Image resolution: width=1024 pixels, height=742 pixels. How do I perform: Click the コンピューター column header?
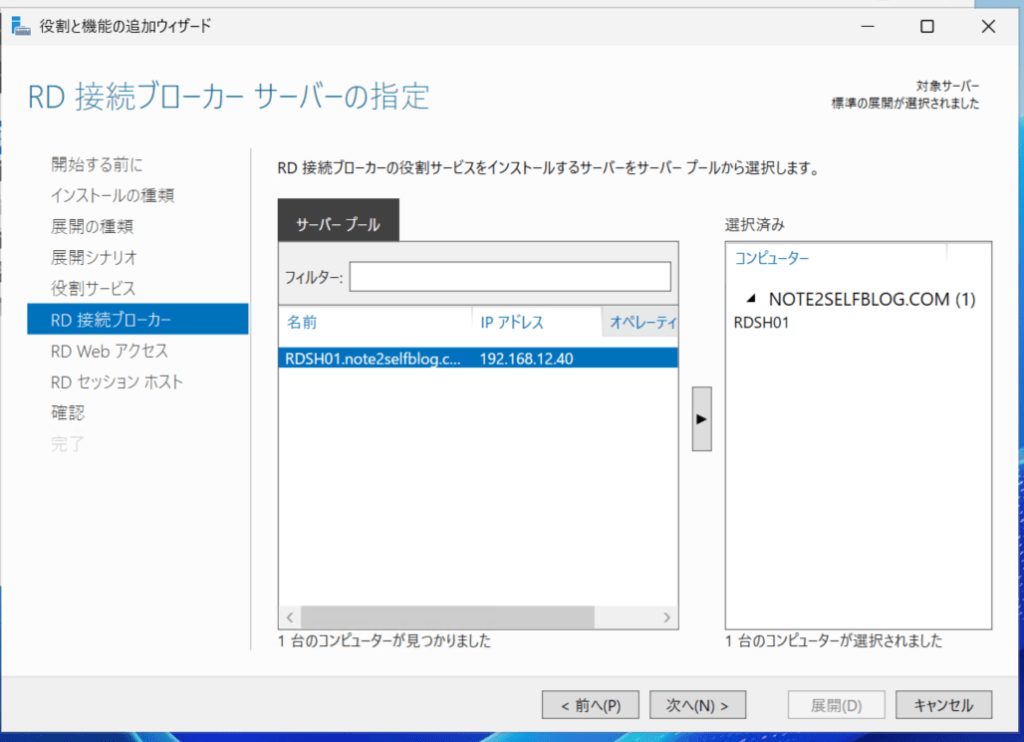(x=772, y=258)
